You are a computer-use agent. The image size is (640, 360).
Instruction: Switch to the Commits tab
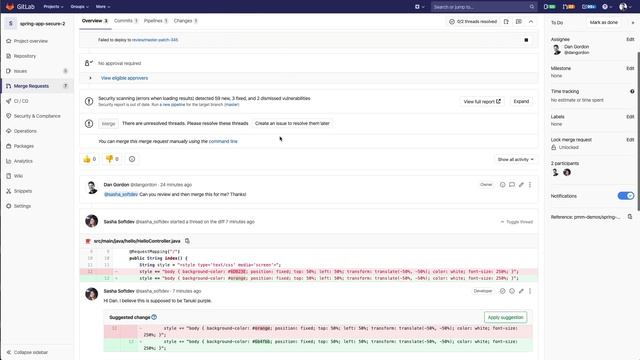coord(126,21)
